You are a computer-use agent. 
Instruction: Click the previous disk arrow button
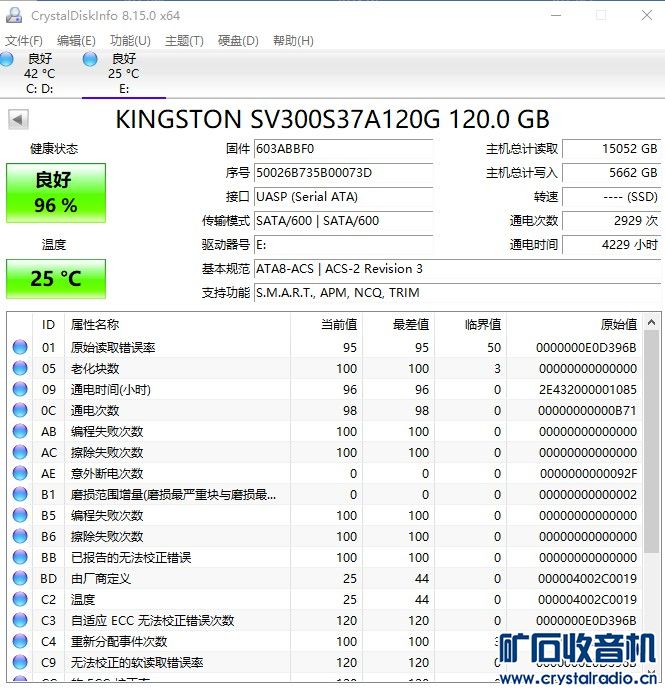pos(18,119)
